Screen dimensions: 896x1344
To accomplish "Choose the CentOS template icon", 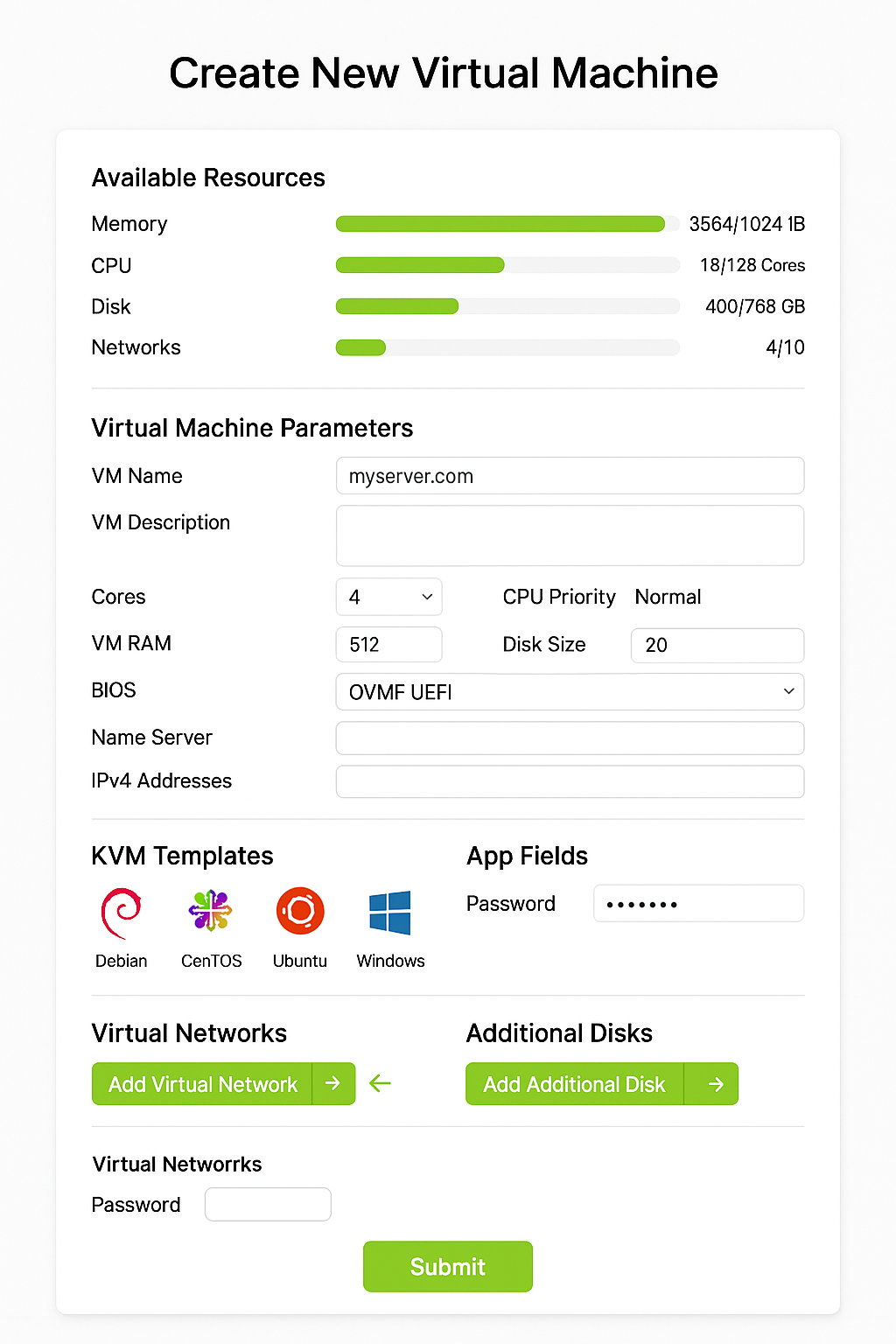I will click(211, 911).
